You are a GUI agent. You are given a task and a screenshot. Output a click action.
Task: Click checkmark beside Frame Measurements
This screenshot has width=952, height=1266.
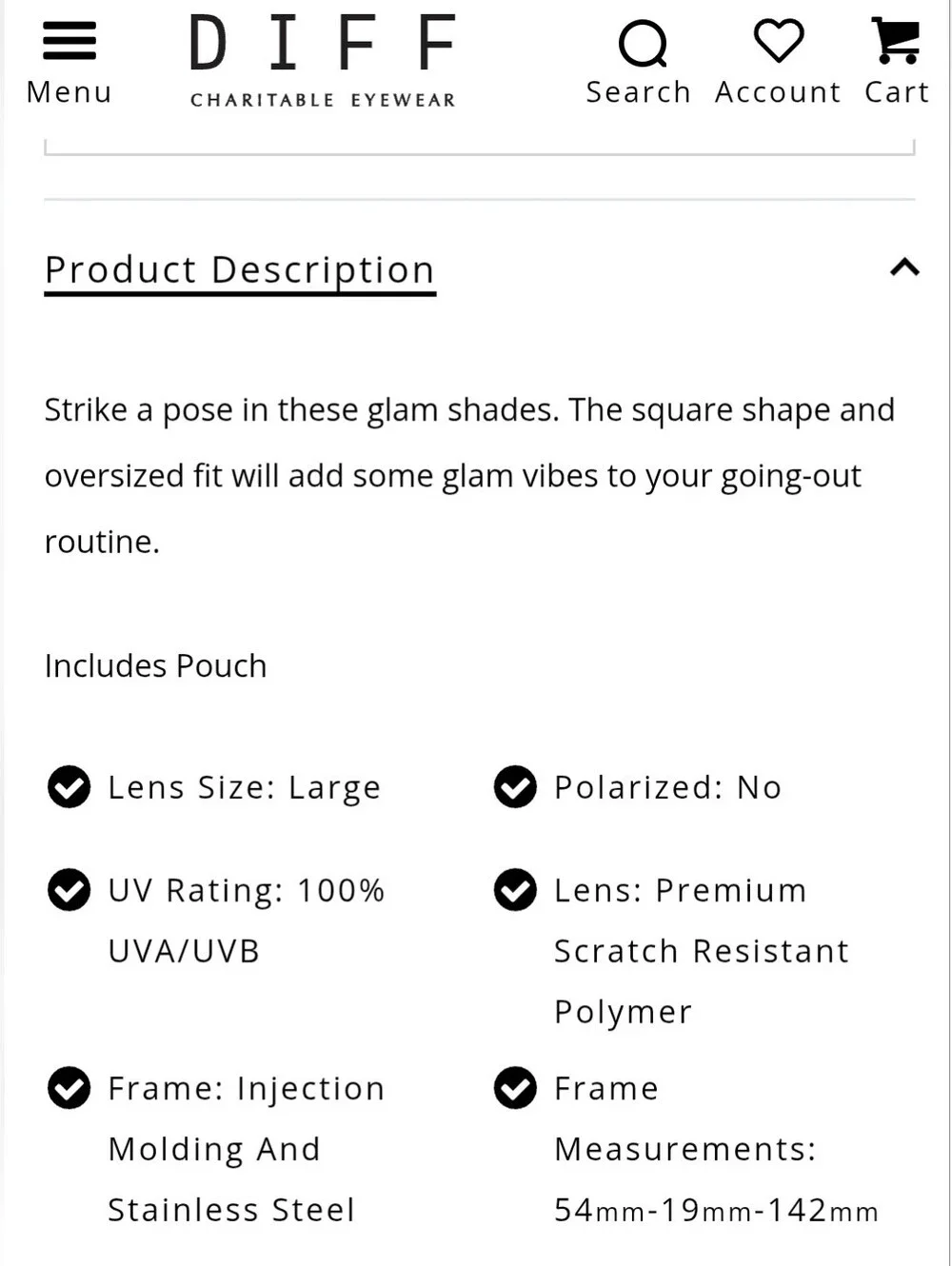click(x=515, y=1088)
